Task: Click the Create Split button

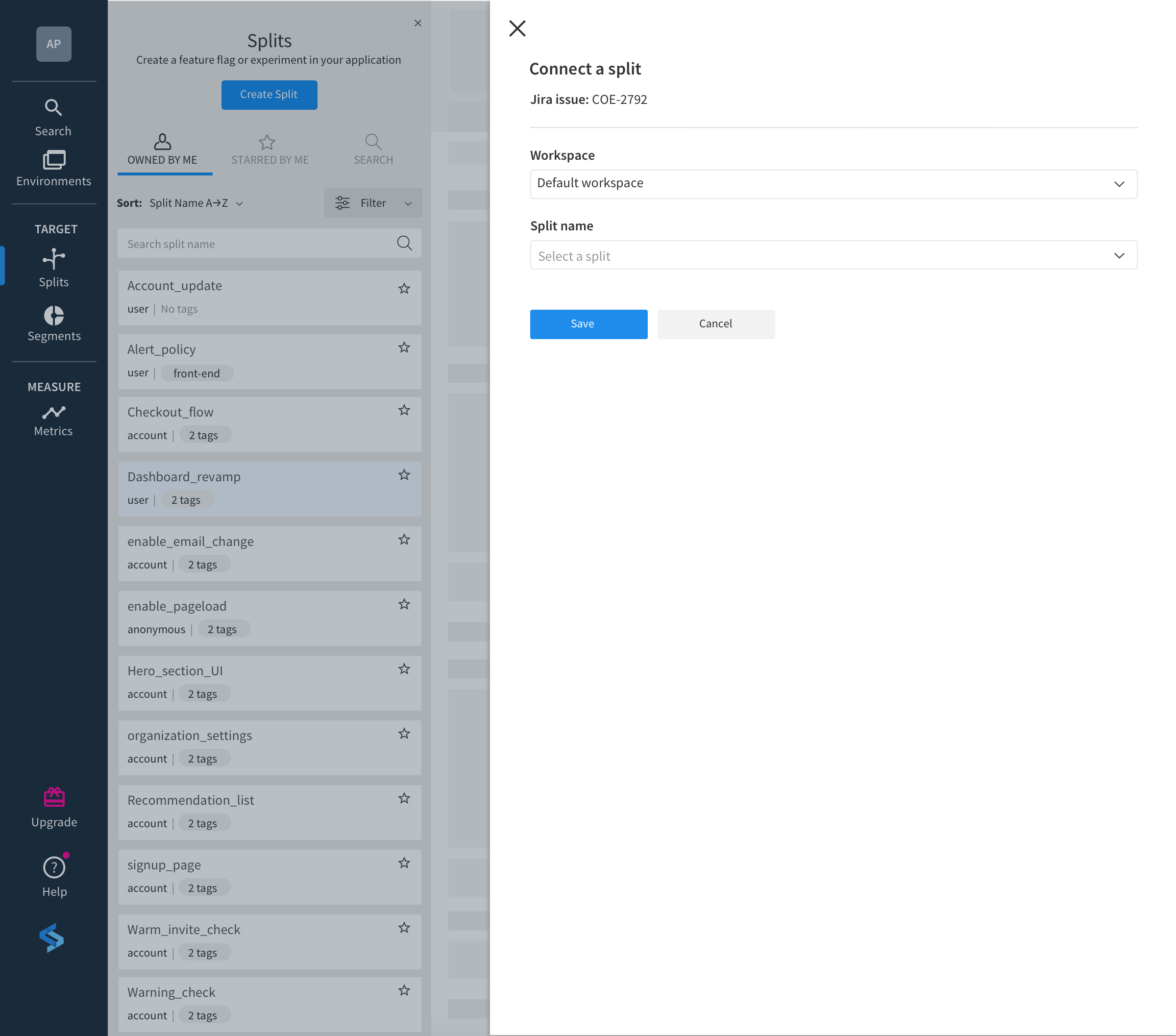Action: [x=270, y=94]
